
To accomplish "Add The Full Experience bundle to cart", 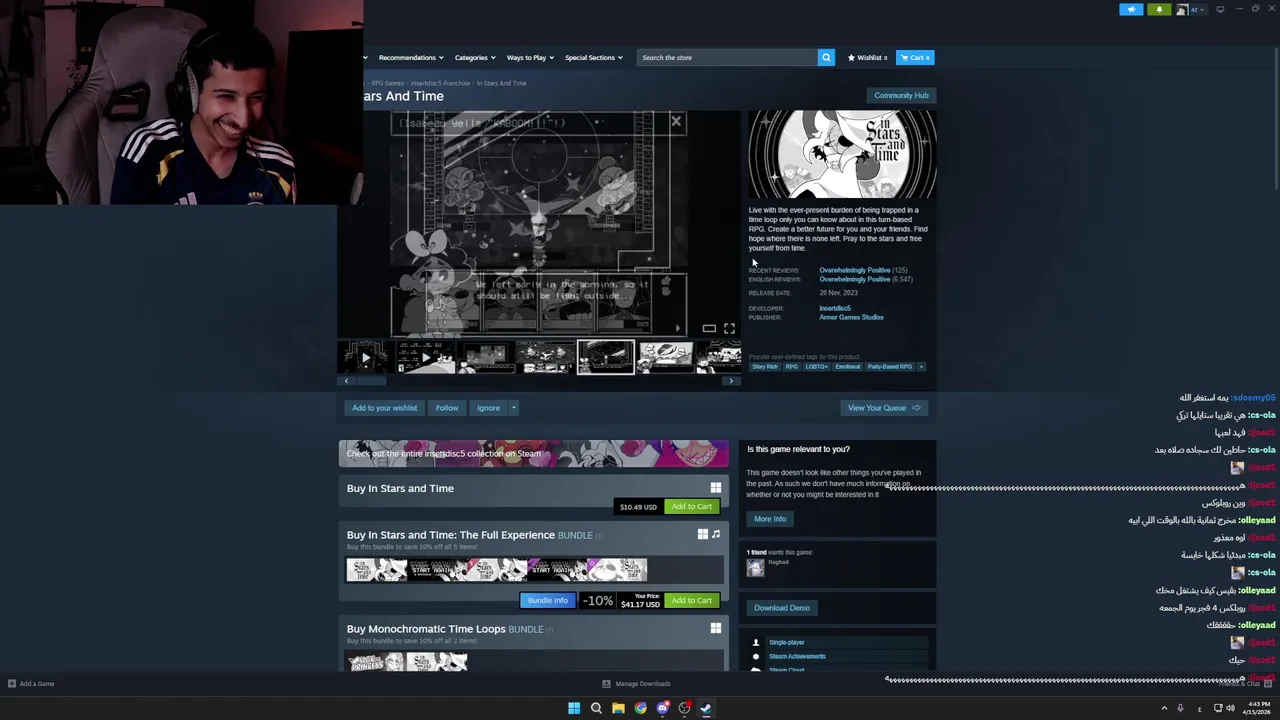I will click(691, 601).
